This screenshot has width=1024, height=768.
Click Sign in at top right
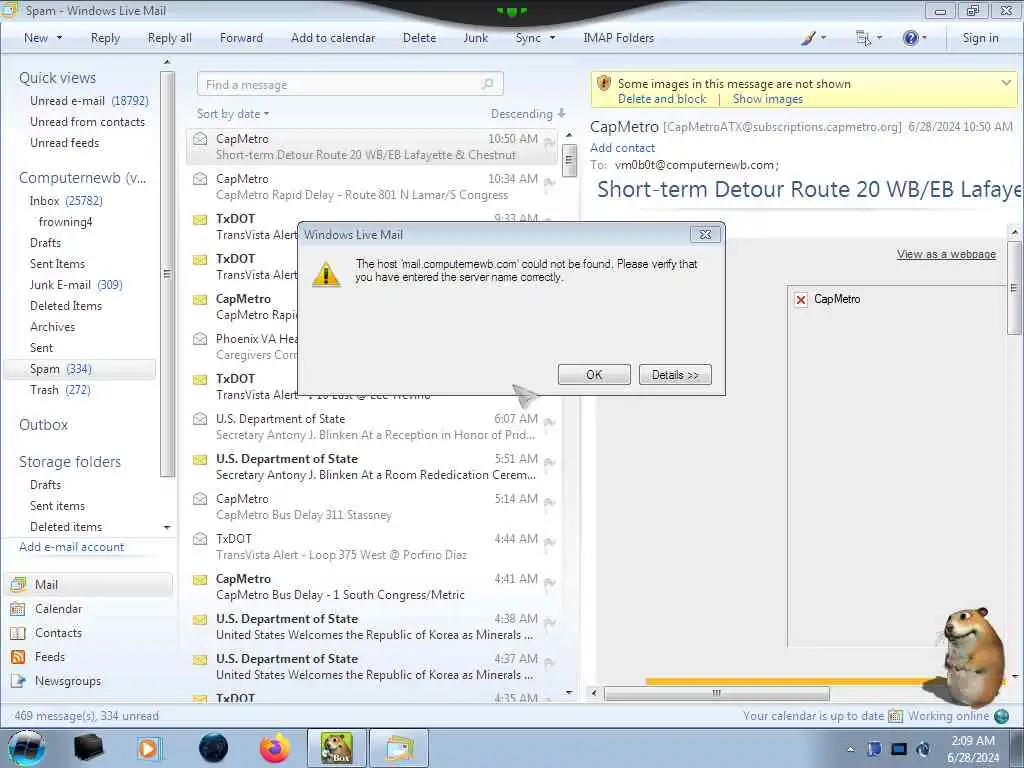click(980, 38)
